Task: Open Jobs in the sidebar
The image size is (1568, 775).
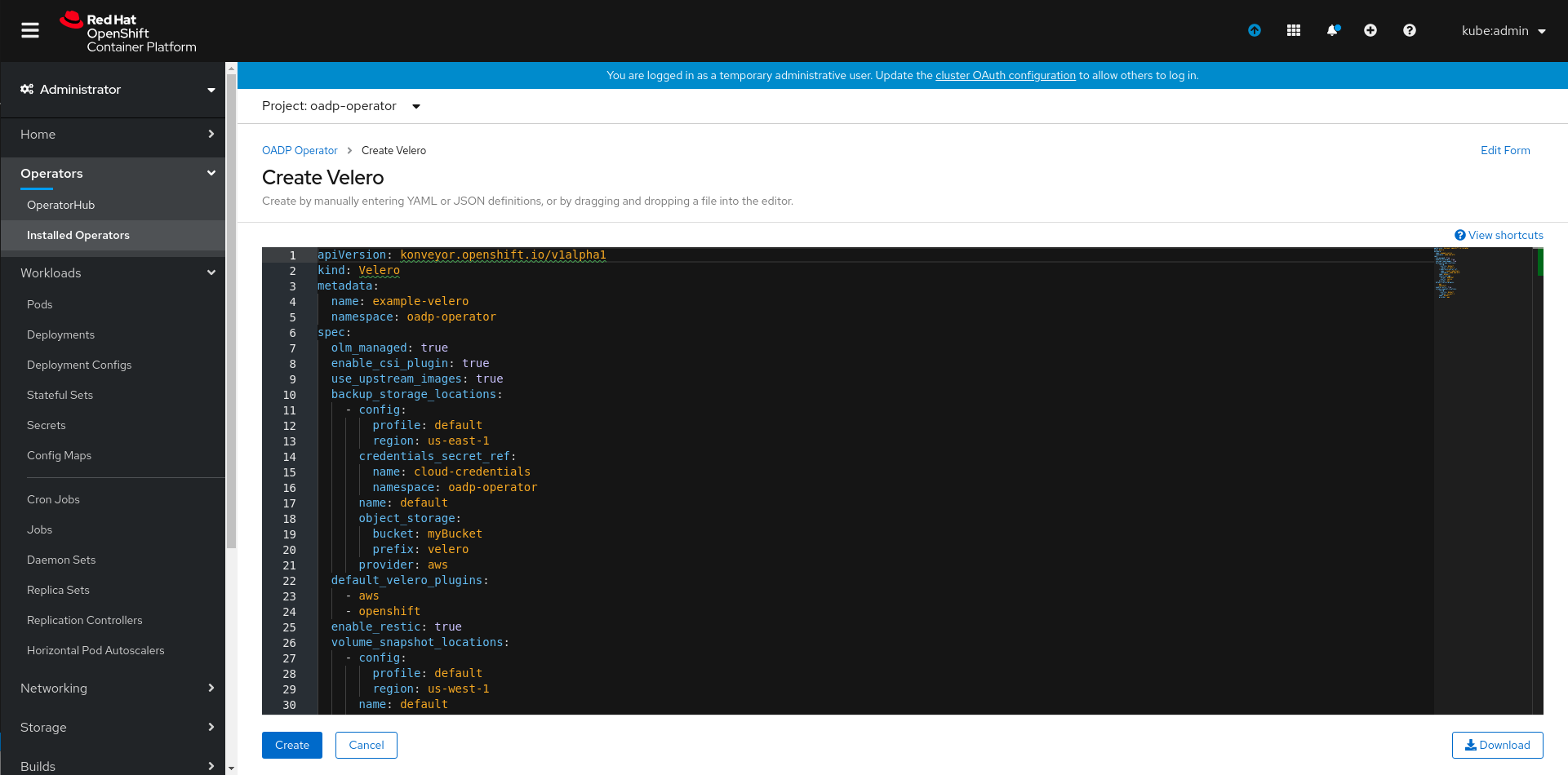Action: tap(39, 530)
